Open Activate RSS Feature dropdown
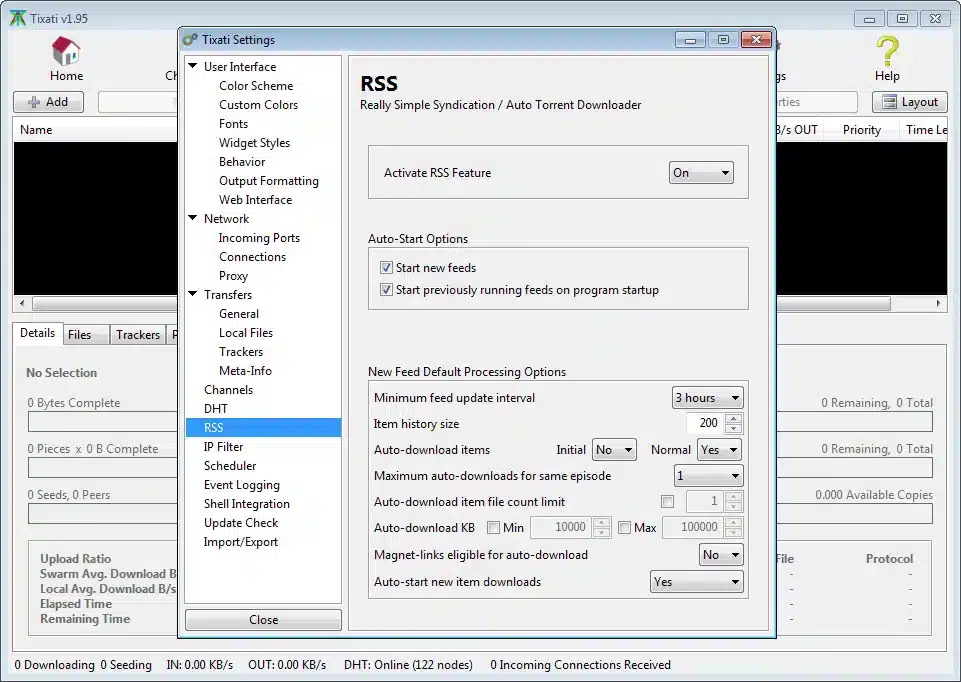Screen dimensions: 961x682 (701, 173)
